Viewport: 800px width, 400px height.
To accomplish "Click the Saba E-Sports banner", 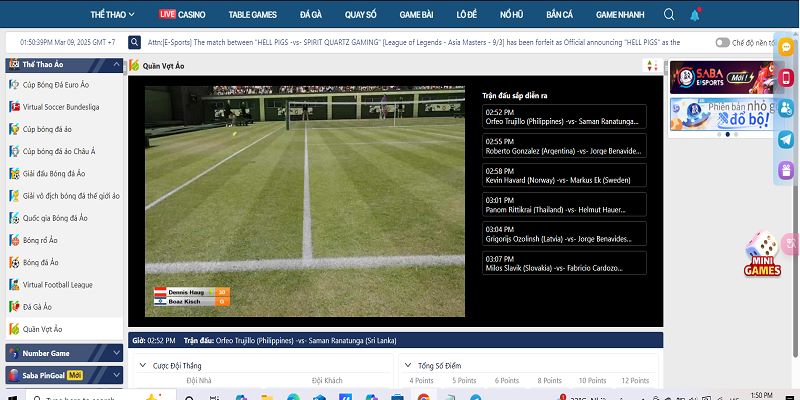I will pos(722,77).
